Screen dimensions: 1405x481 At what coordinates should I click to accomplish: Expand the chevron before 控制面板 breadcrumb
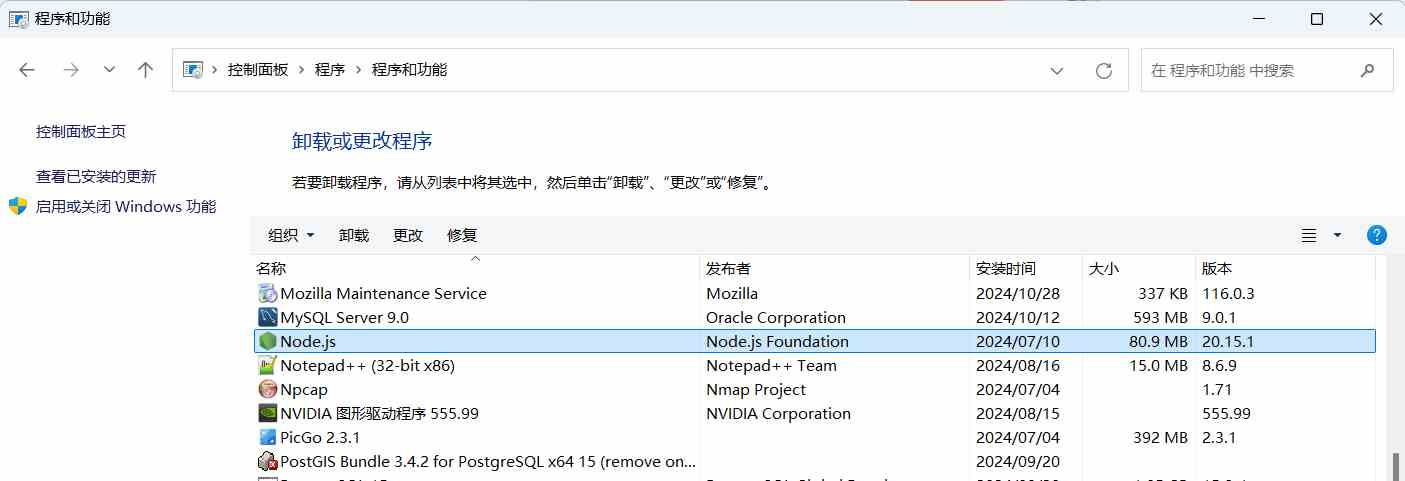(x=215, y=70)
